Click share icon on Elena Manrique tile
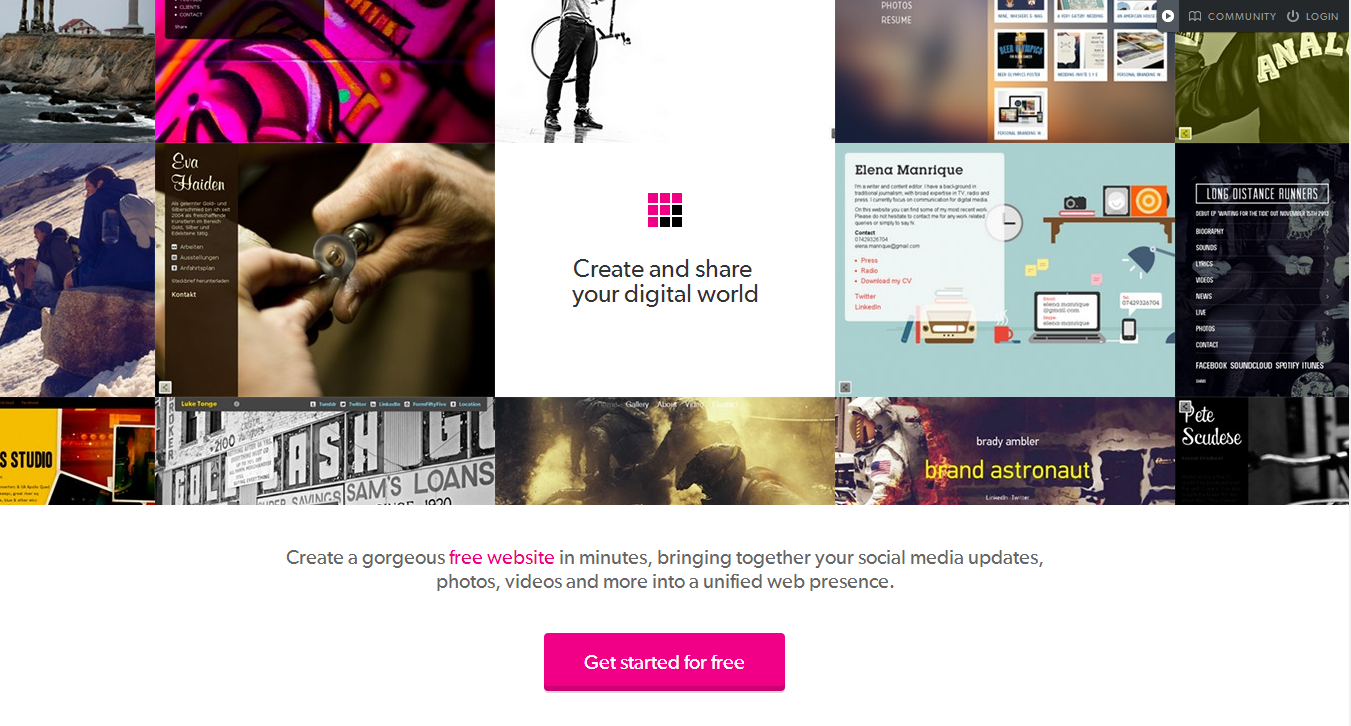 coord(845,387)
